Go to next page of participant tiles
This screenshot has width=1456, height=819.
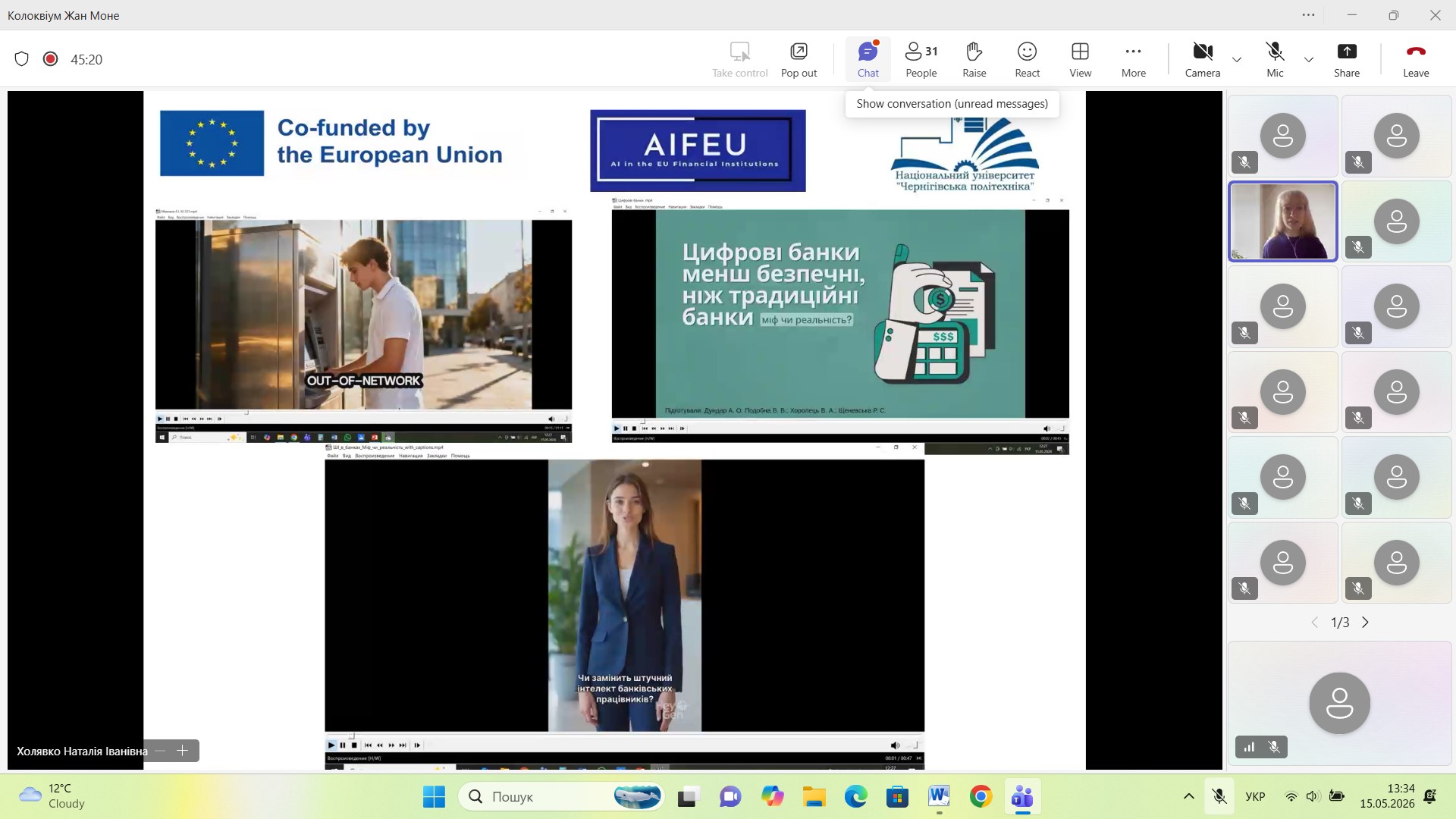click(x=1366, y=623)
